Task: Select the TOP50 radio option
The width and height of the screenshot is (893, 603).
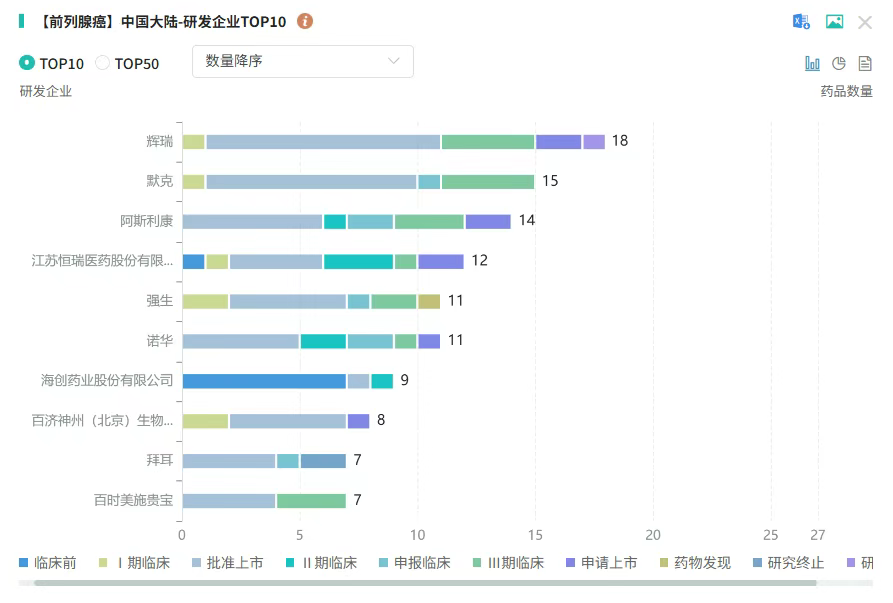Action: tap(103, 63)
